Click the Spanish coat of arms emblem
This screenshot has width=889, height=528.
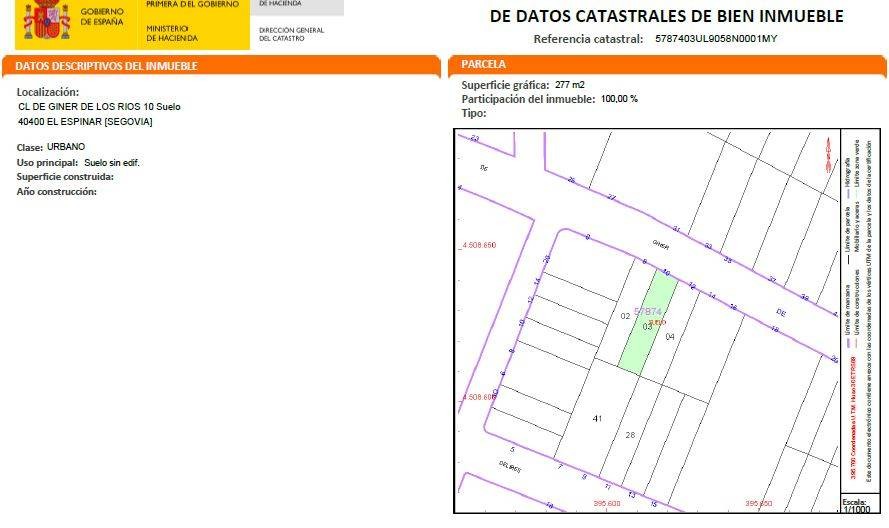(x=46, y=20)
